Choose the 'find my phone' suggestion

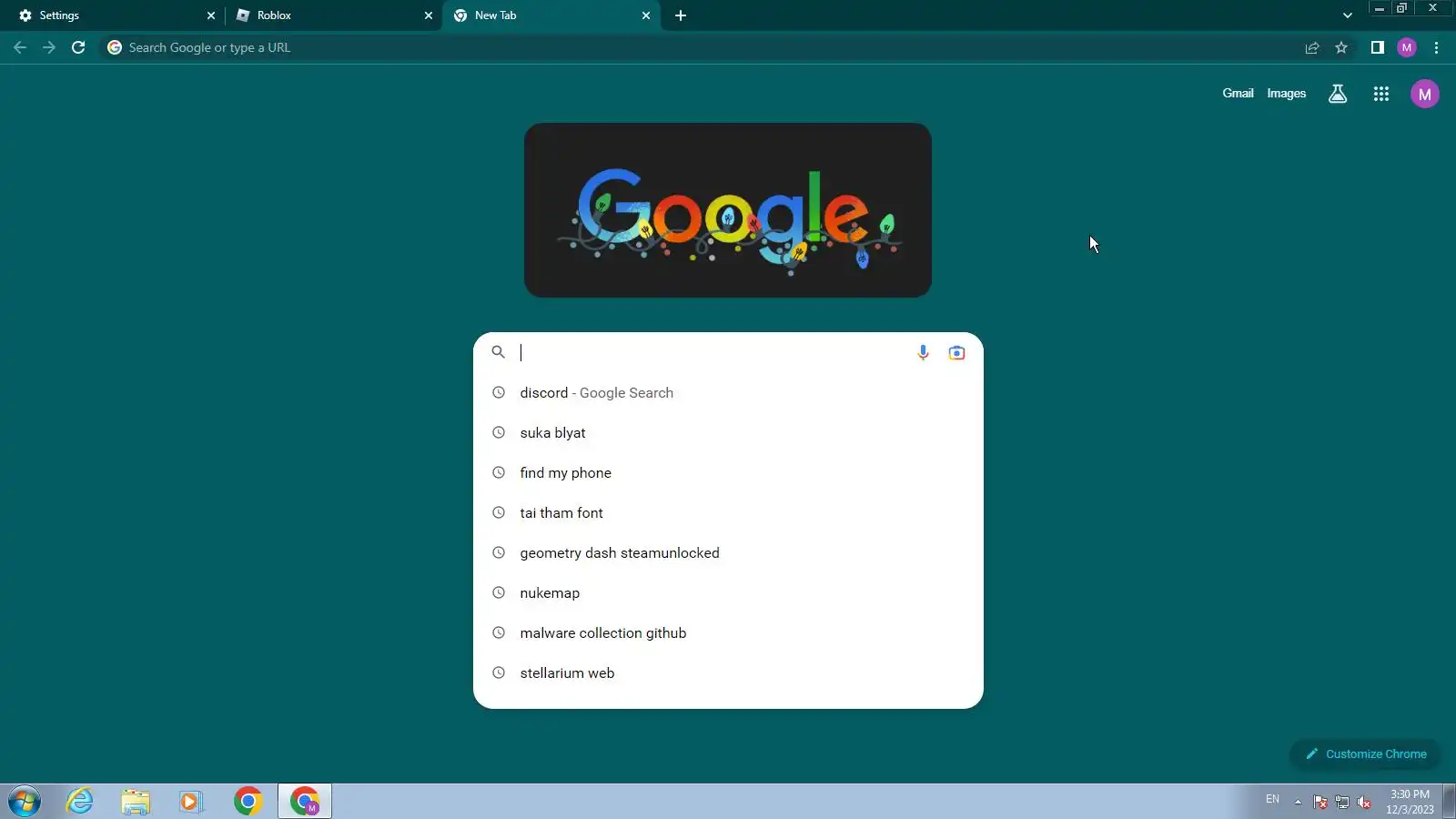[728, 473]
